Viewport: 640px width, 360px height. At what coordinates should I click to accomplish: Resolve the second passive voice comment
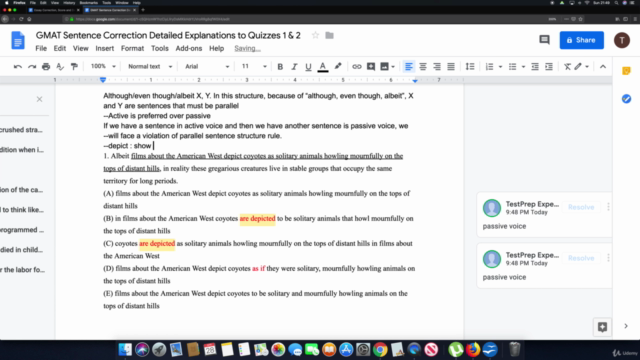[581, 258]
